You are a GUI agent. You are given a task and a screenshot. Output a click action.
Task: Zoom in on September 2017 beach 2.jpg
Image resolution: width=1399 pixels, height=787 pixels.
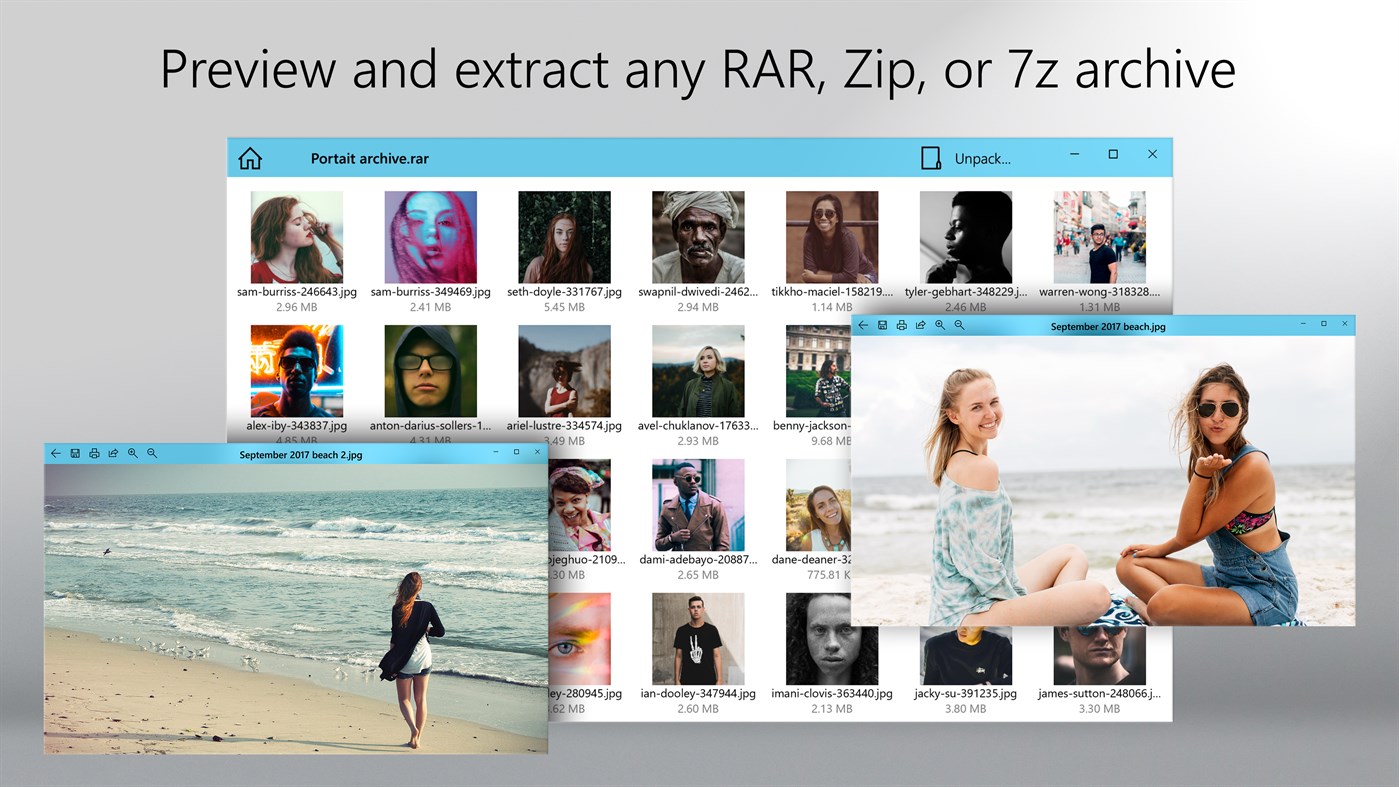click(133, 453)
